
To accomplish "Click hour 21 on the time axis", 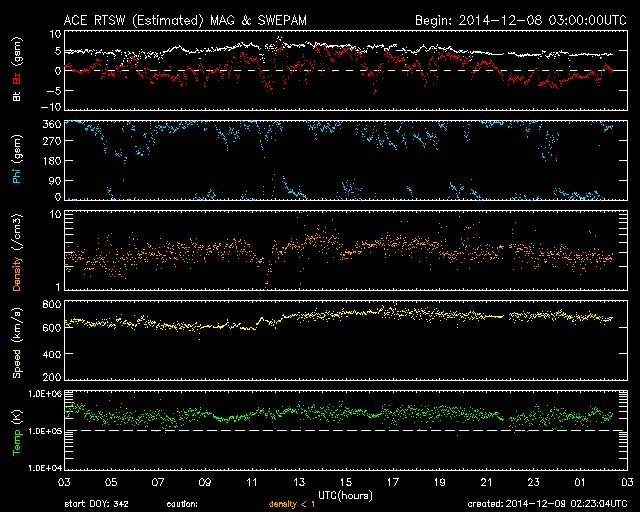I will [x=487, y=482].
